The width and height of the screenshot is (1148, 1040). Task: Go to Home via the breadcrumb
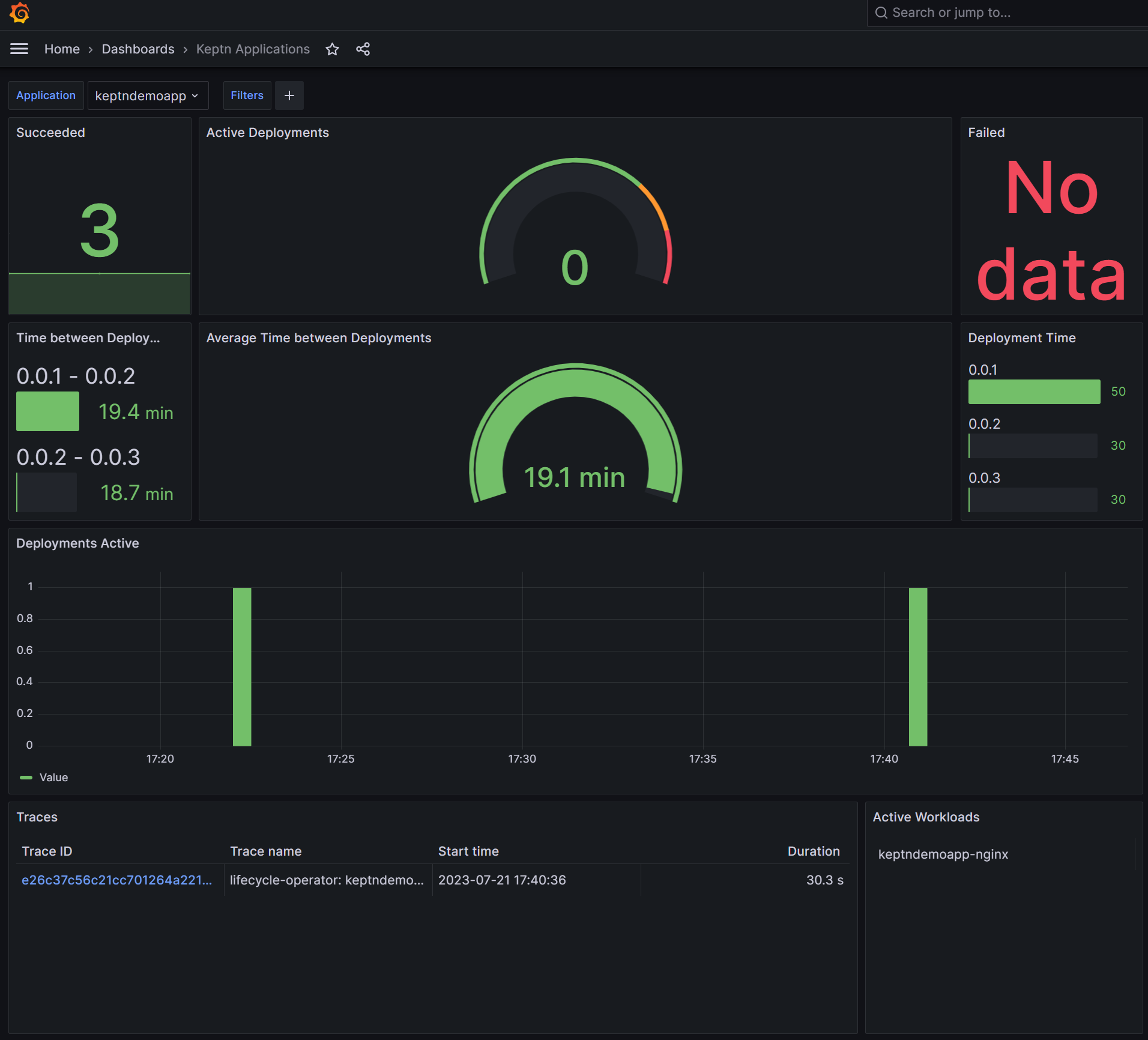click(62, 49)
